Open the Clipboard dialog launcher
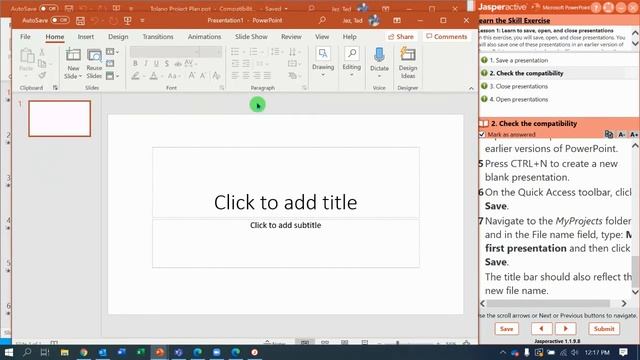 tap(55, 87)
